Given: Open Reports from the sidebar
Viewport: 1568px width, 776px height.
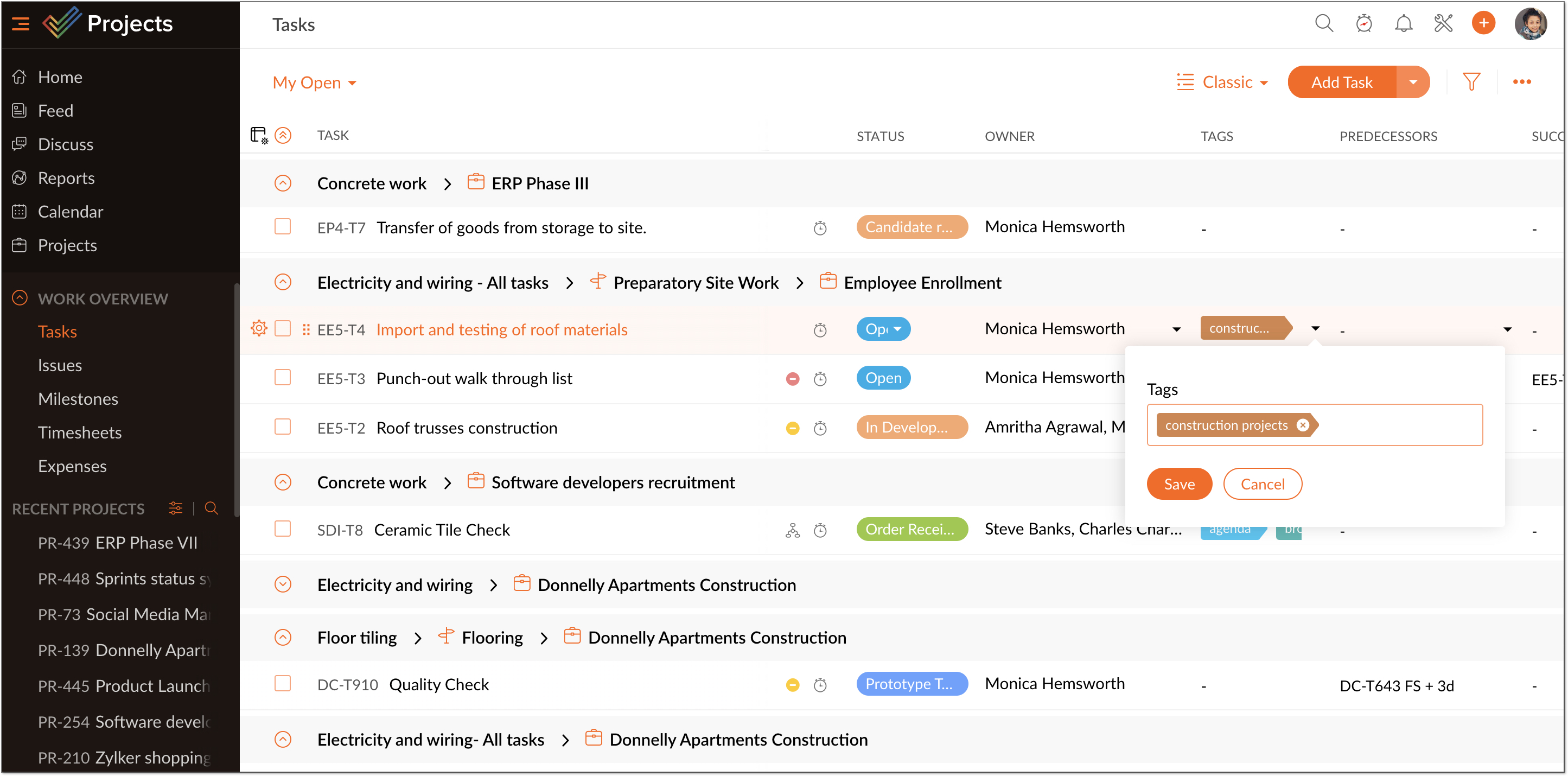Looking at the screenshot, I should pyautogui.click(x=66, y=177).
